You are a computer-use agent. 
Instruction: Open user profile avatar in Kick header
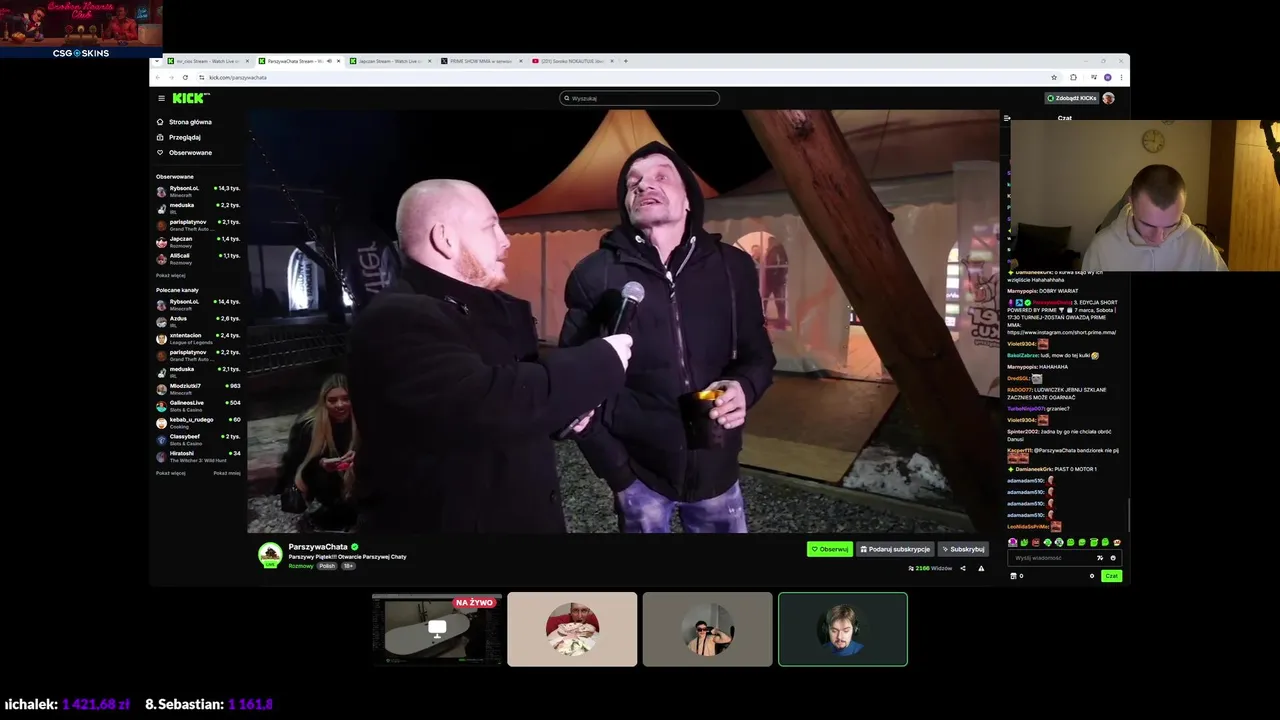click(x=1108, y=98)
